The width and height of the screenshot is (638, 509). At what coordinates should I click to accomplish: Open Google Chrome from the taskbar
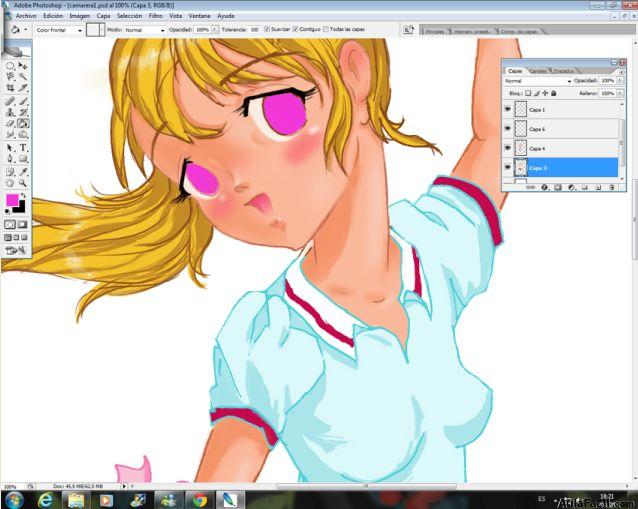[199, 500]
